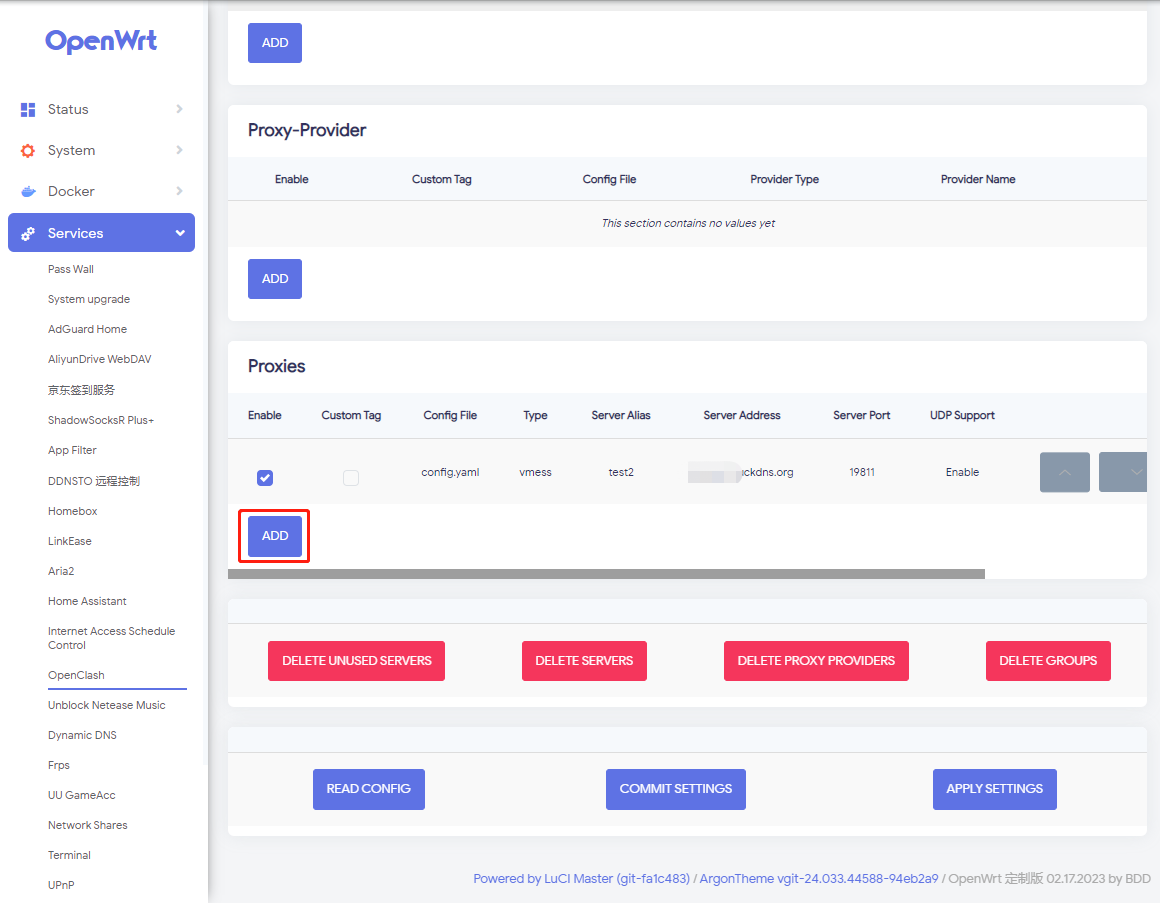Open Home Assistant menu entry
This screenshot has height=903, width=1160.
pyautogui.click(x=87, y=601)
